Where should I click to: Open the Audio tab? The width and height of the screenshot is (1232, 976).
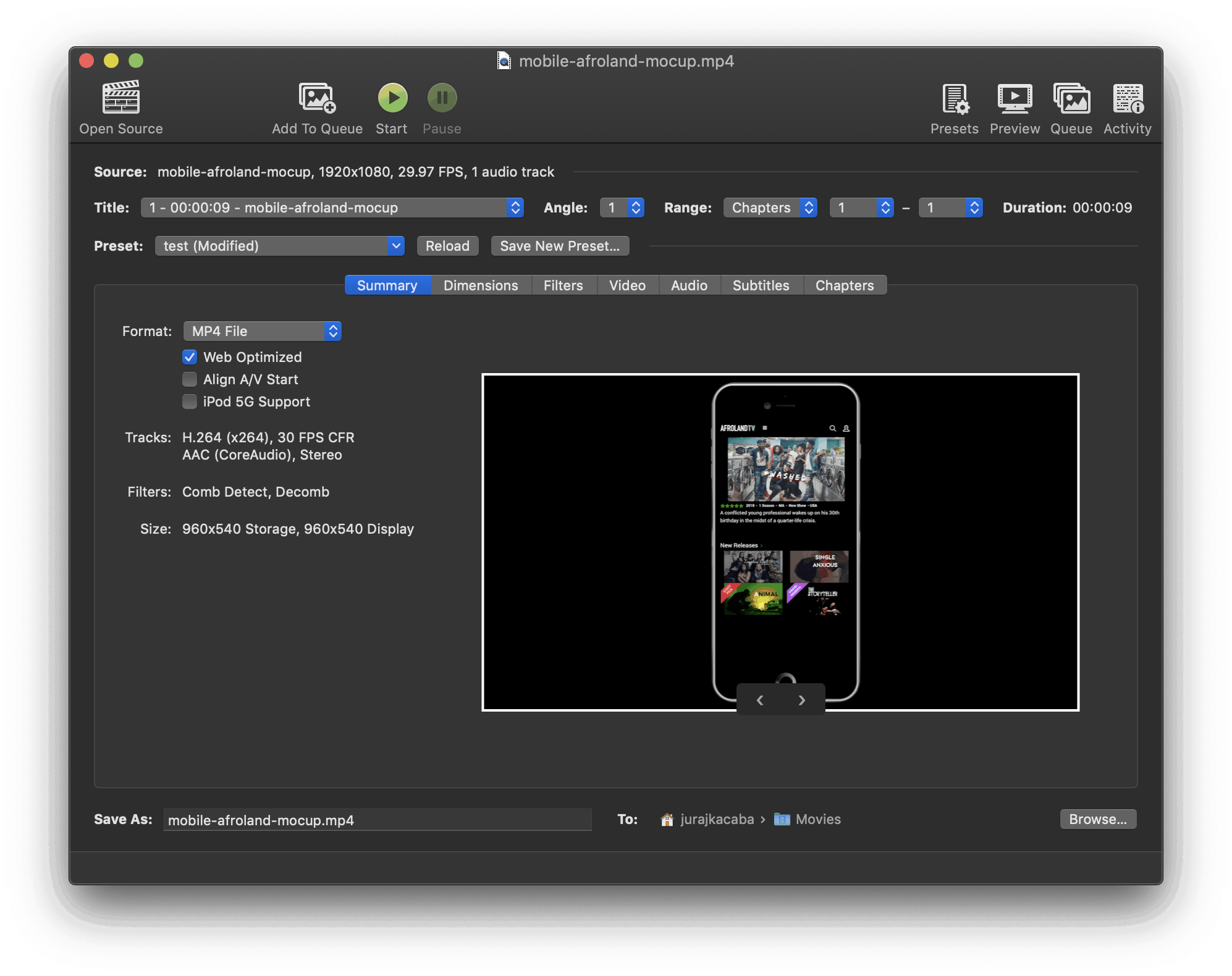(x=690, y=285)
